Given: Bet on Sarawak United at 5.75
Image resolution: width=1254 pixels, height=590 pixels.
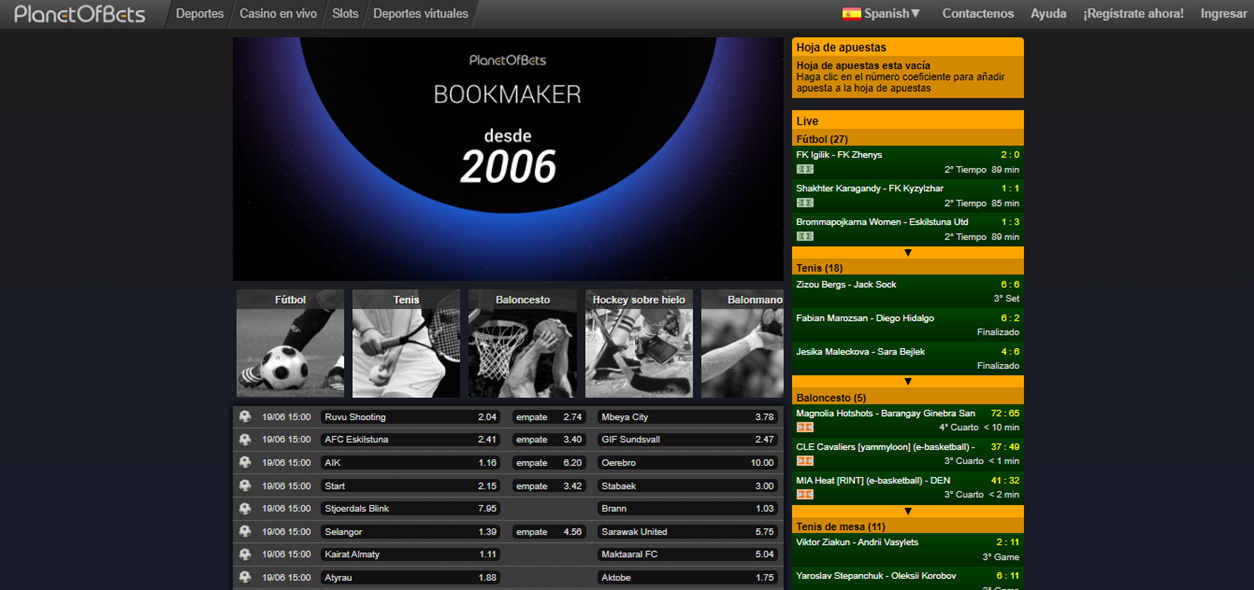Looking at the screenshot, I should (x=688, y=532).
